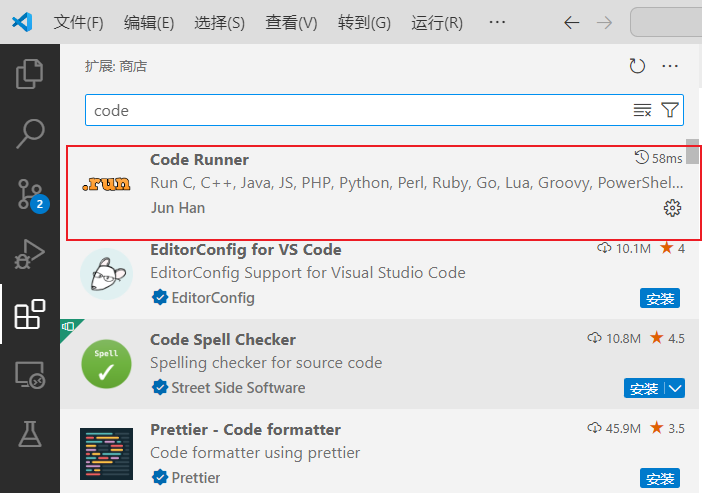Open Code Spell Checker title
702x493 pixels.
(223, 340)
